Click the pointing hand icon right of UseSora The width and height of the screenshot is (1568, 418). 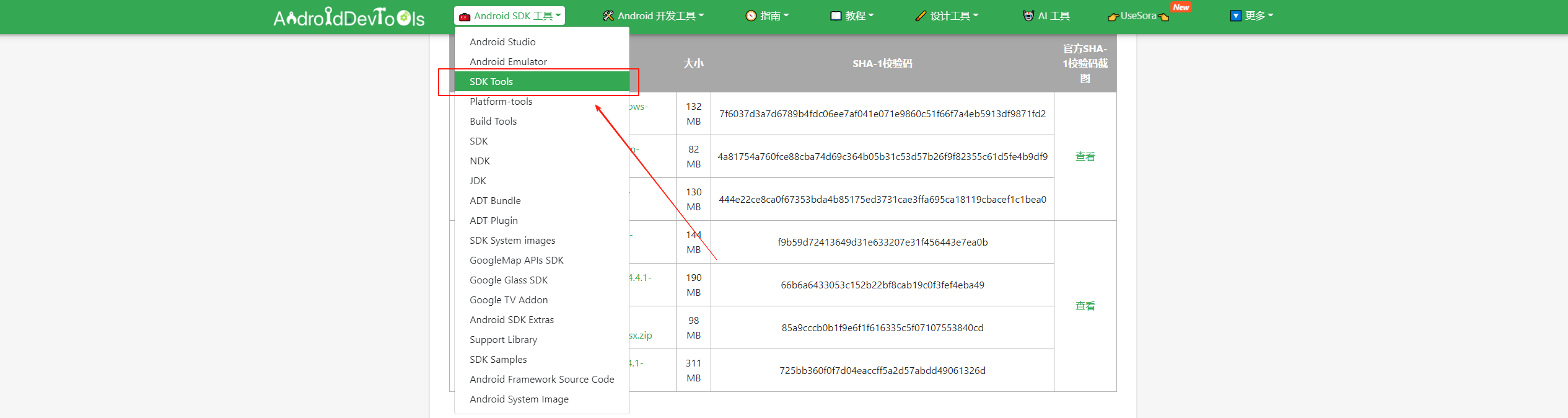tap(1163, 17)
